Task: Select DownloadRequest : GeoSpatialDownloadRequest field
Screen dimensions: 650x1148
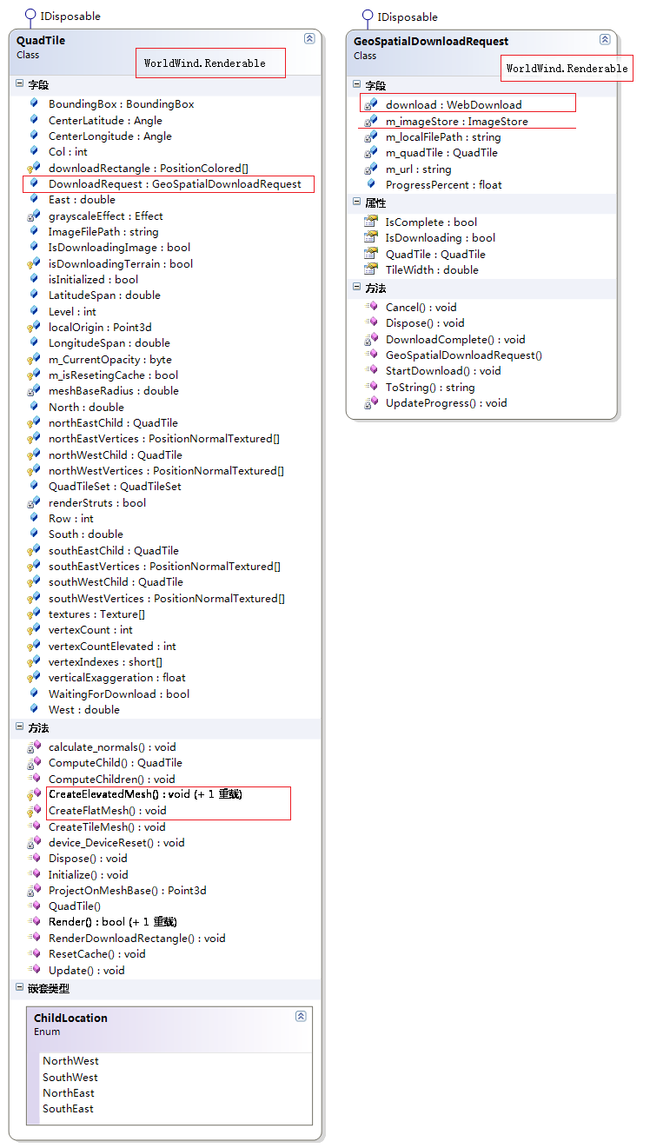Action: click(175, 184)
